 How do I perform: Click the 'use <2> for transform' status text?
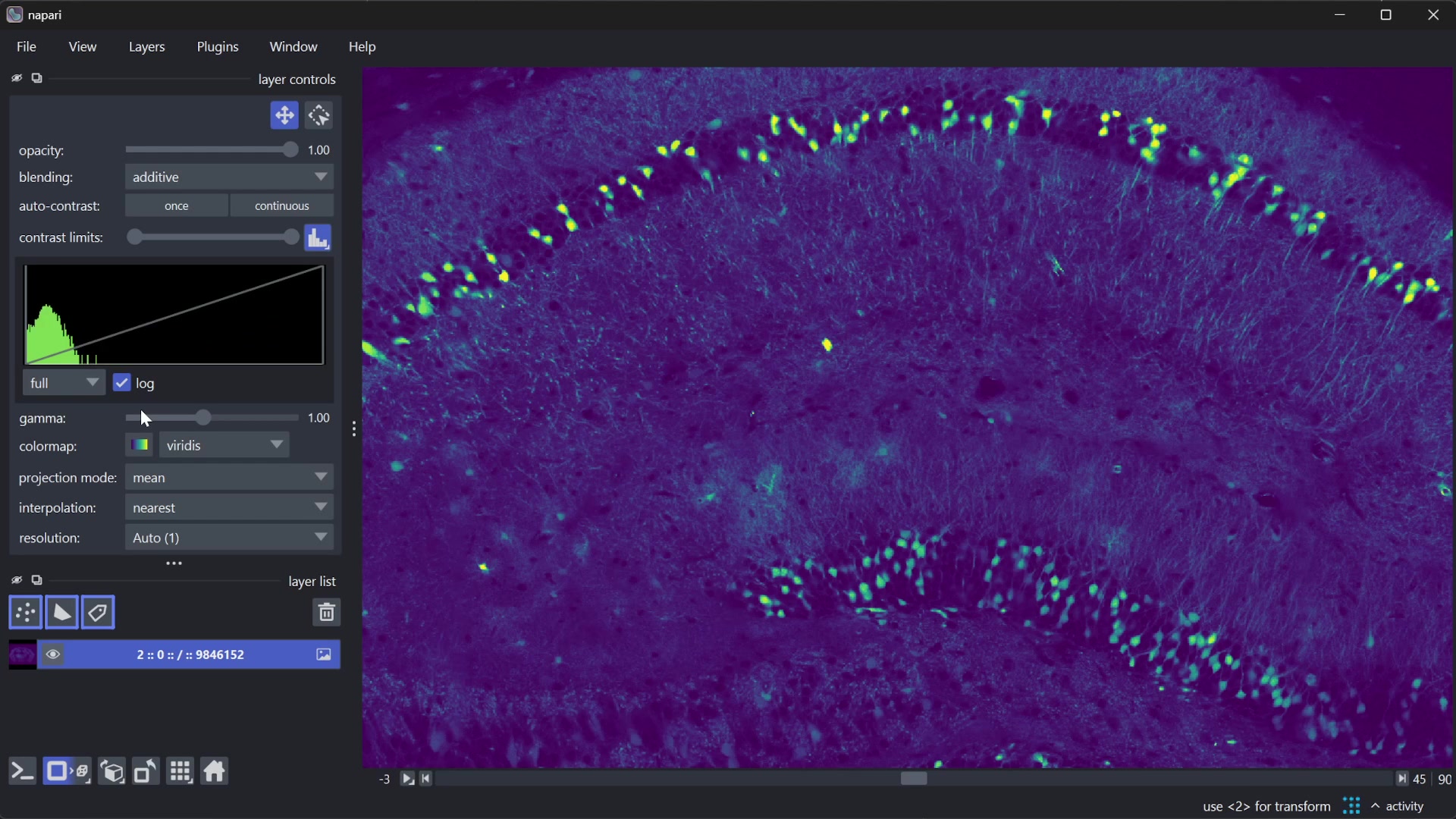[1266, 806]
